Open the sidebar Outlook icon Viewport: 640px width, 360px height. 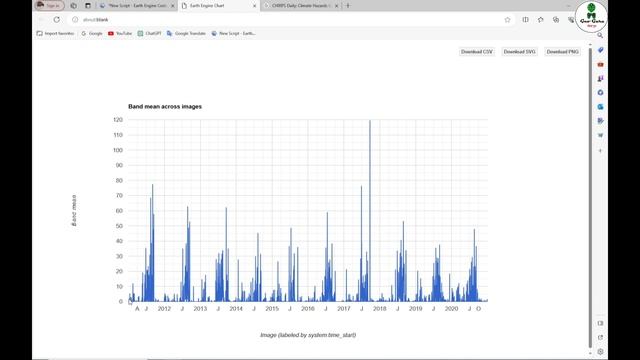point(600,107)
